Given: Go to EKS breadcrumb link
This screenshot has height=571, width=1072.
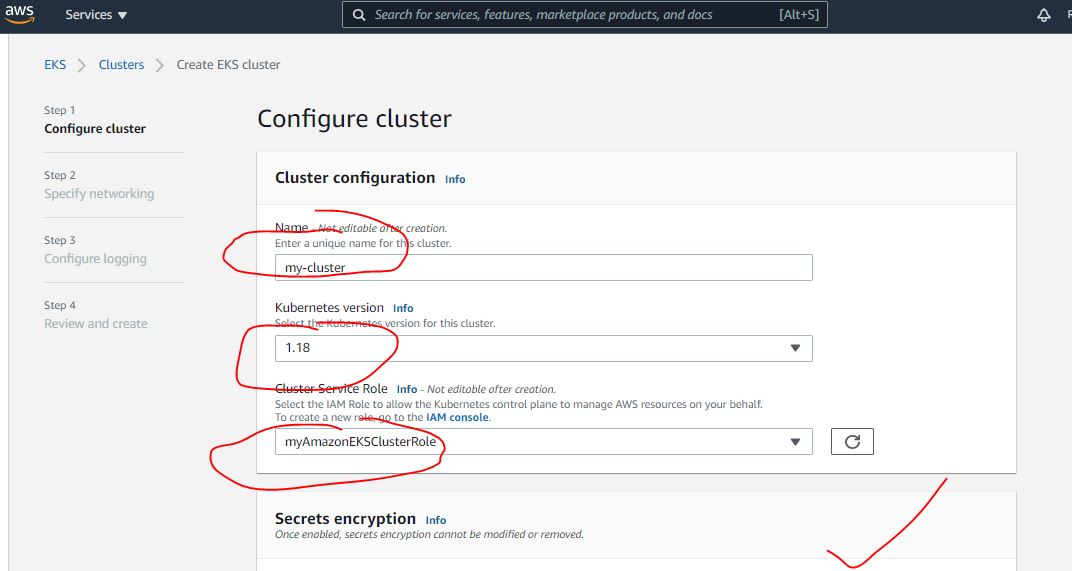Looking at the screenshot, I should coord(55,65).
